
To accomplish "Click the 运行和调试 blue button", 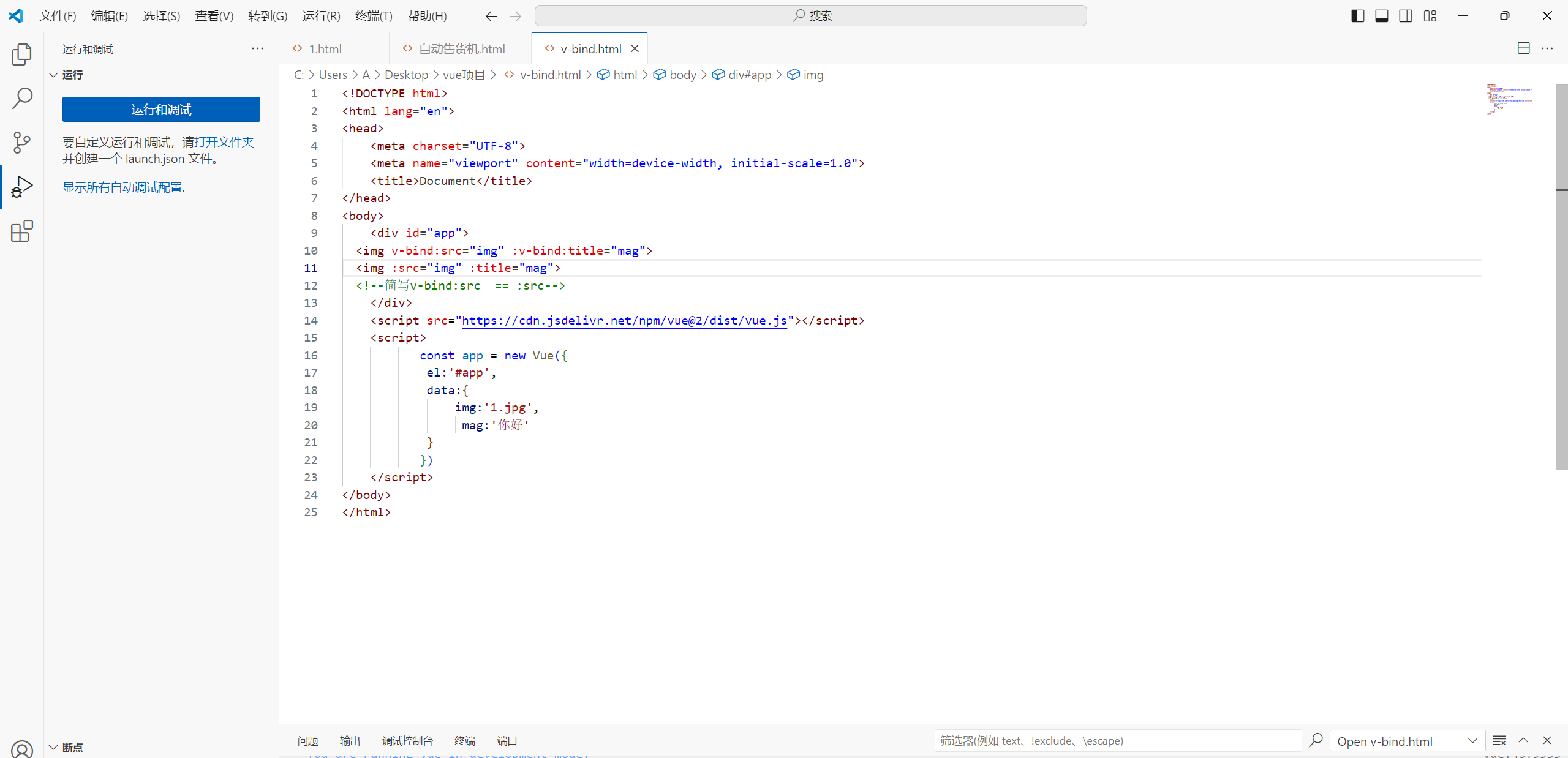I will 161,110.
